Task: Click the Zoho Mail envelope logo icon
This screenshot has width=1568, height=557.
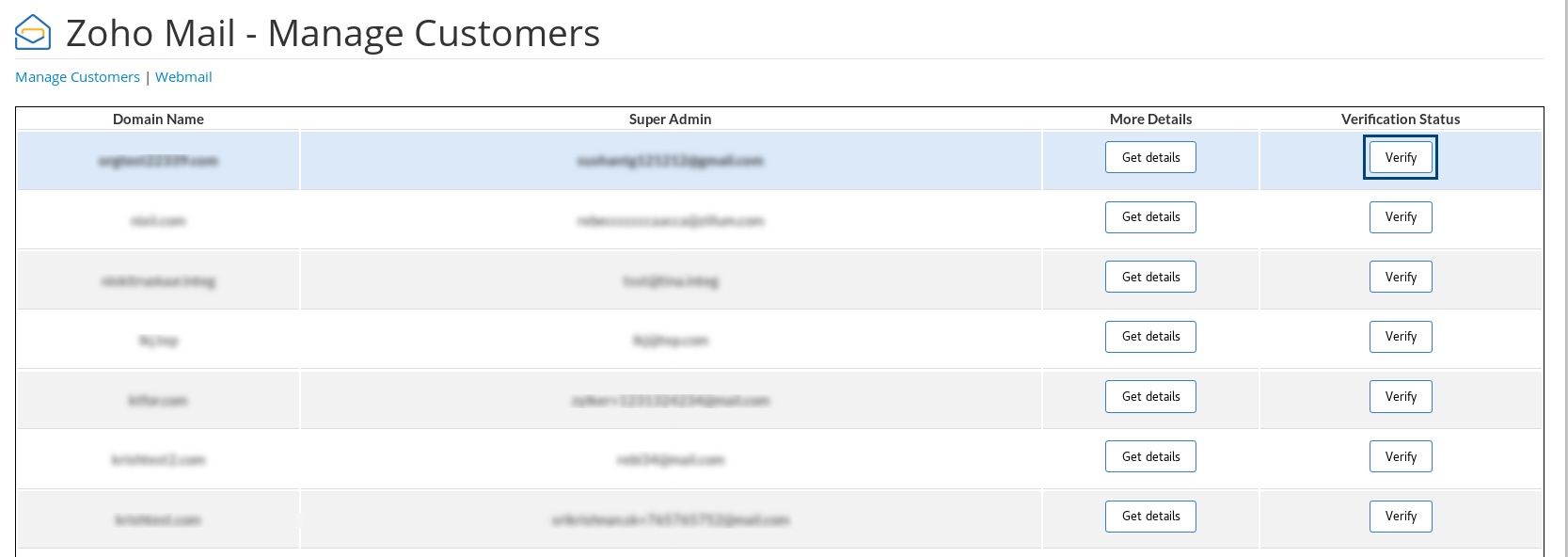Action: pos(33,33)
